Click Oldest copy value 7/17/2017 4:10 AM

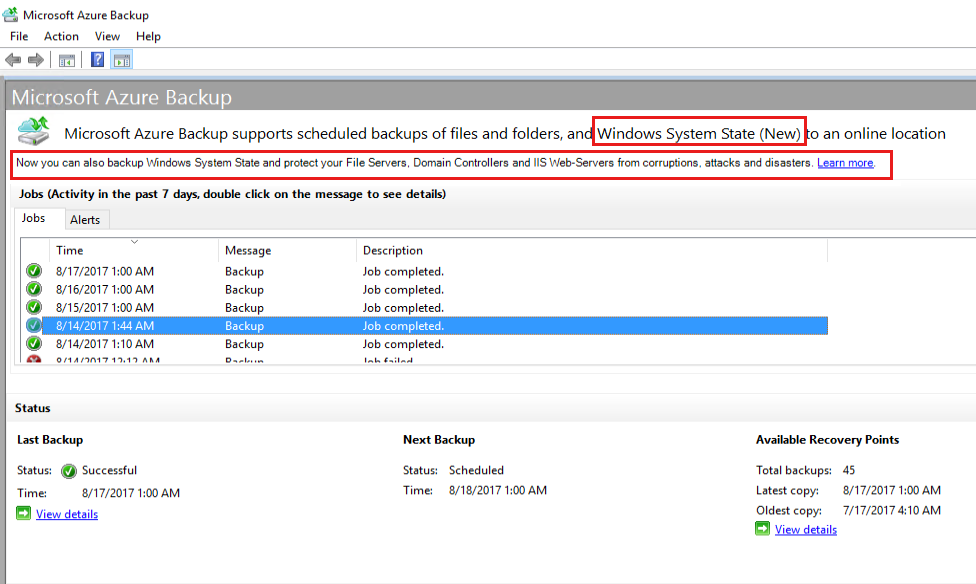891,510
